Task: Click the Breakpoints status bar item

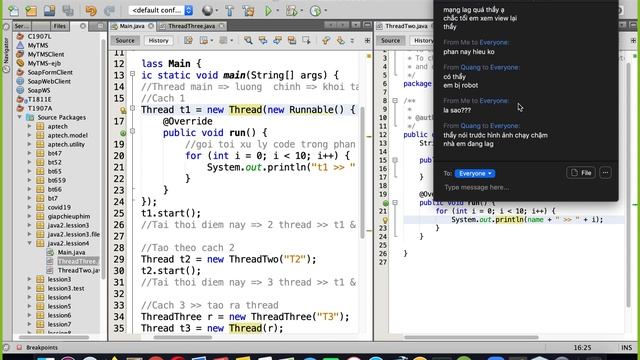Action: (42, 348)
